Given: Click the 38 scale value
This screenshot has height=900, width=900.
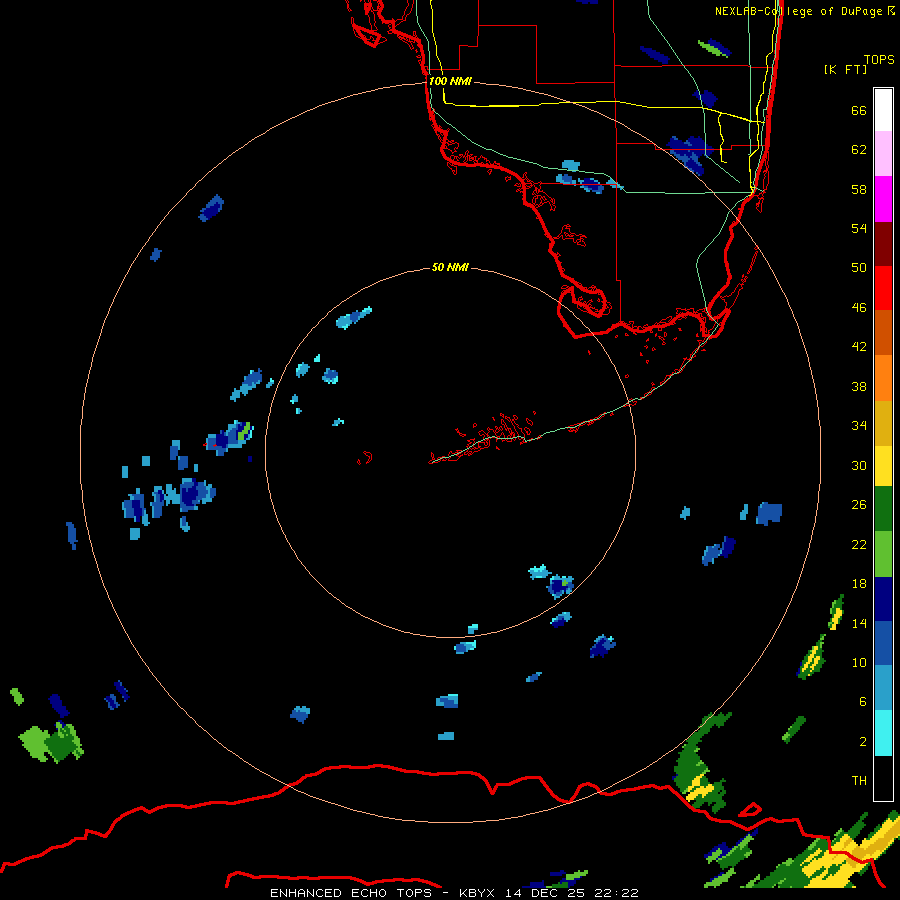Looking at the screenshot, I should (859, 386).
